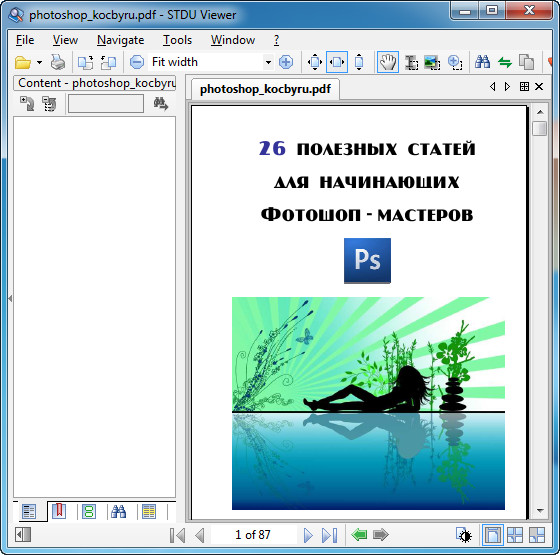Switch to the Thumbnails sidebar tab
This screenshot has width=560, height=555.
89,511
